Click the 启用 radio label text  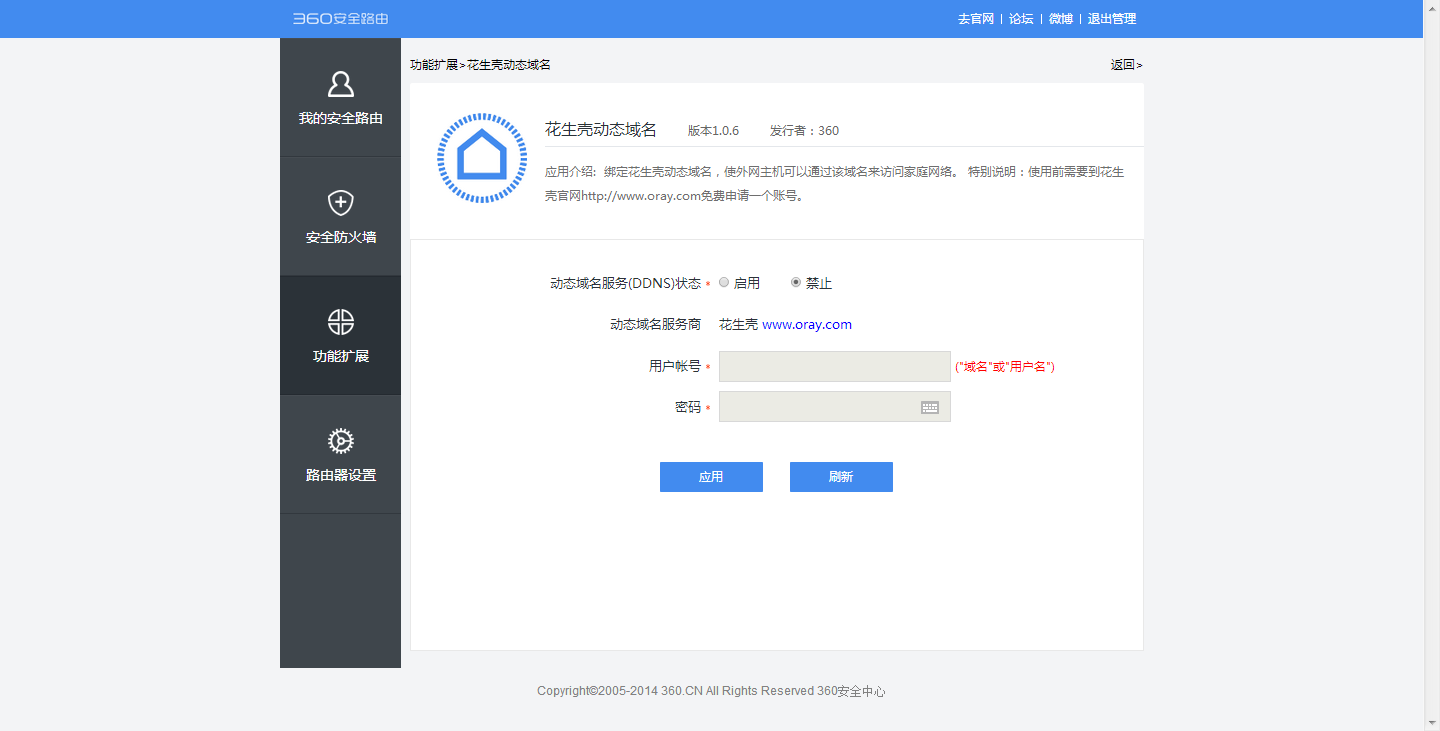click(747, 284)
